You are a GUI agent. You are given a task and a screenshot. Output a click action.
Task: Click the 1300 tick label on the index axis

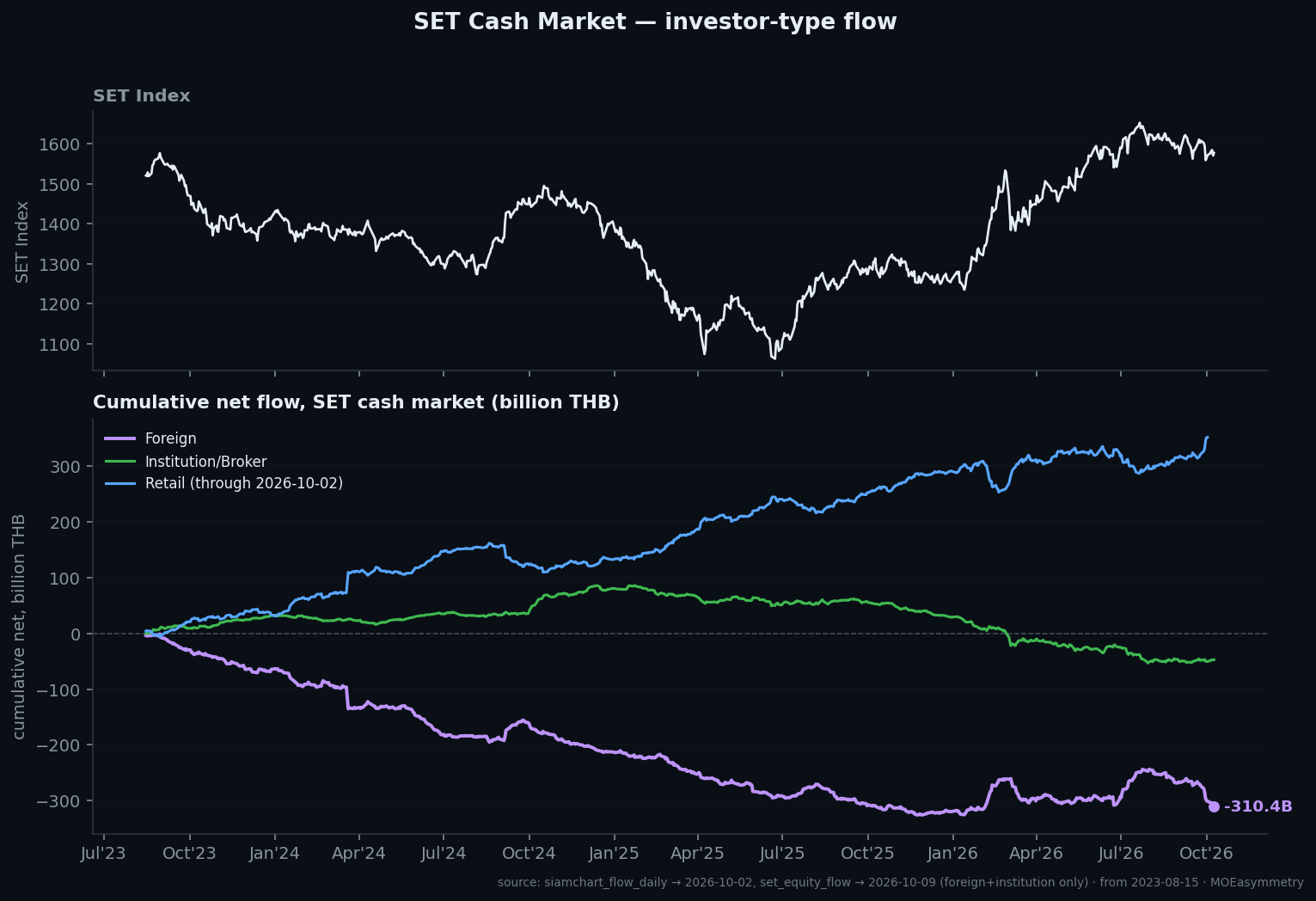coord(59,264)
